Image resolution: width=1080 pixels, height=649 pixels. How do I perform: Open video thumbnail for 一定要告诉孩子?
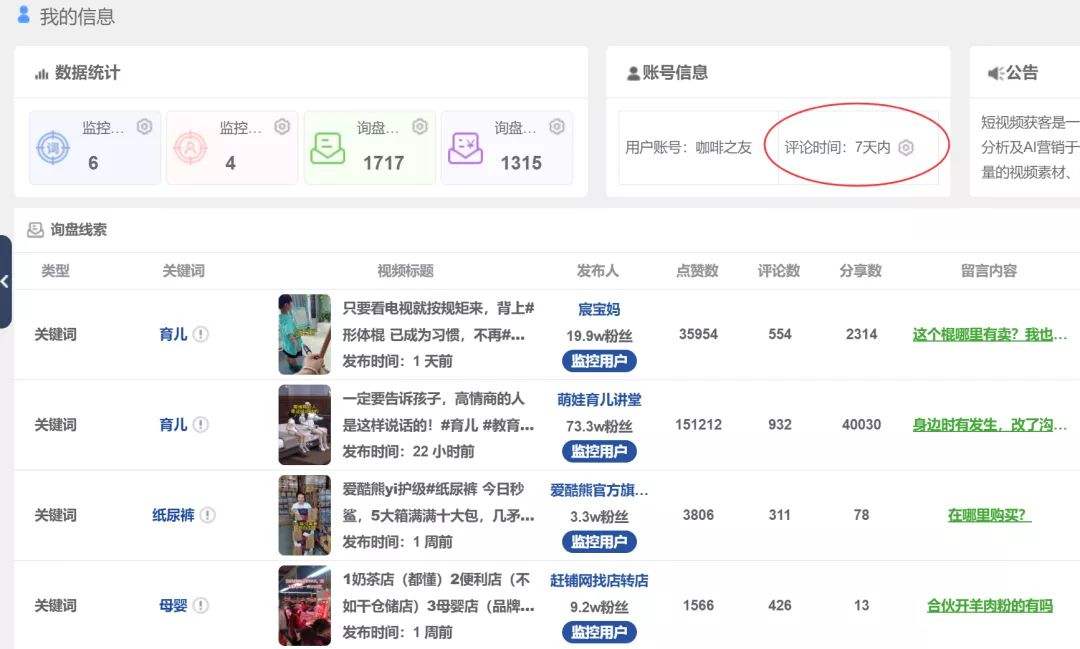[304, 424]
